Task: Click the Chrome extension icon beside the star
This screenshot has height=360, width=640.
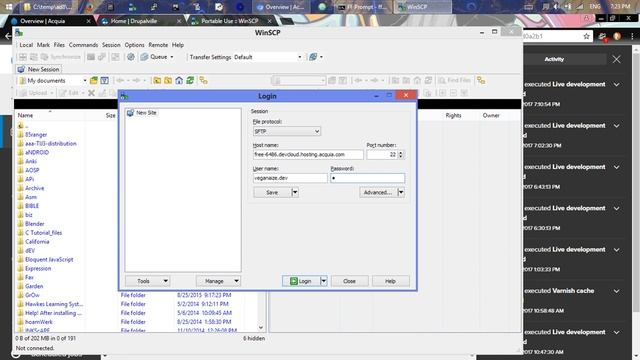Action: (x=602, y=36)
